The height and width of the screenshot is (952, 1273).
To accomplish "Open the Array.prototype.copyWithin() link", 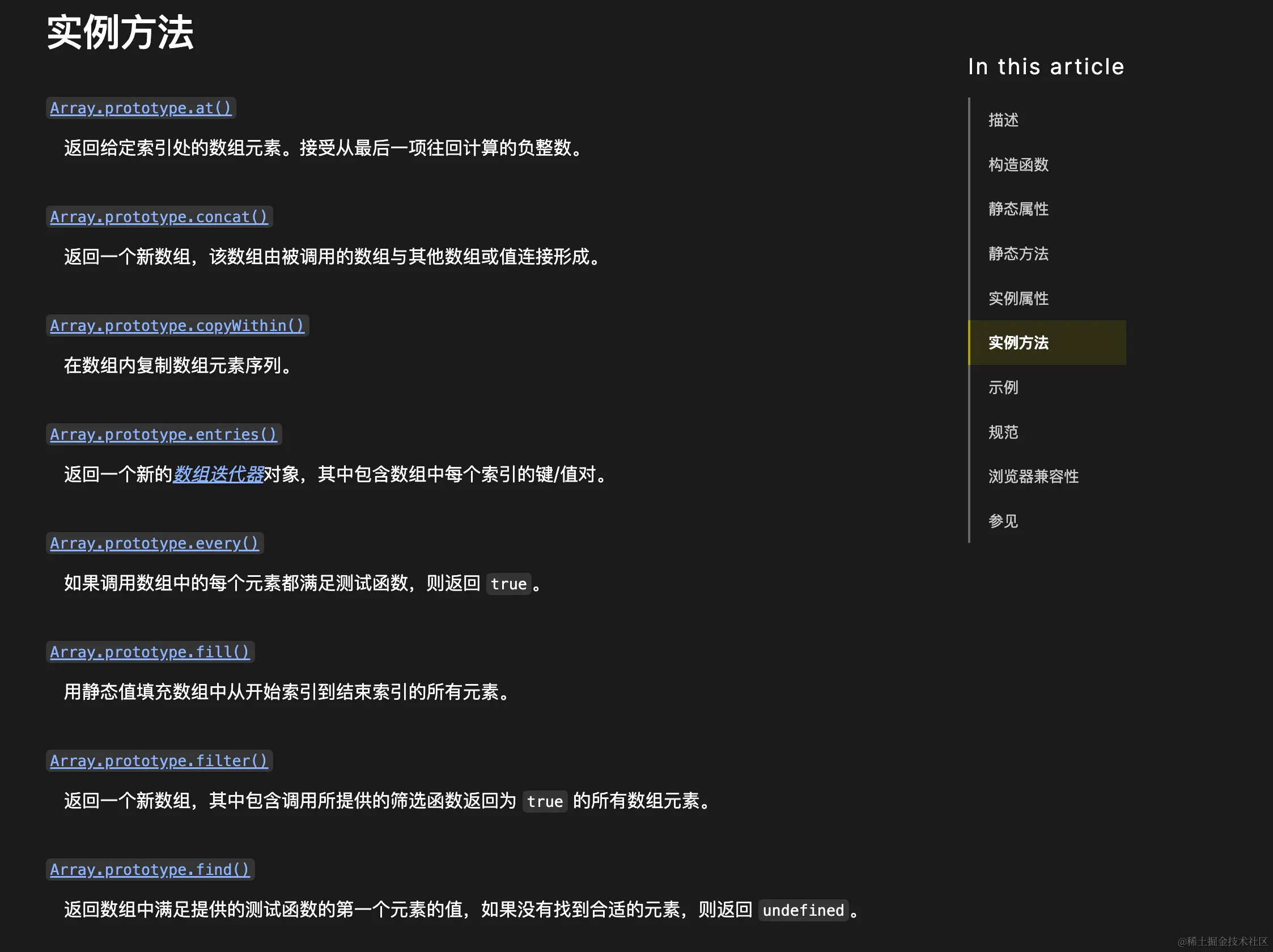I will point(177,326).
